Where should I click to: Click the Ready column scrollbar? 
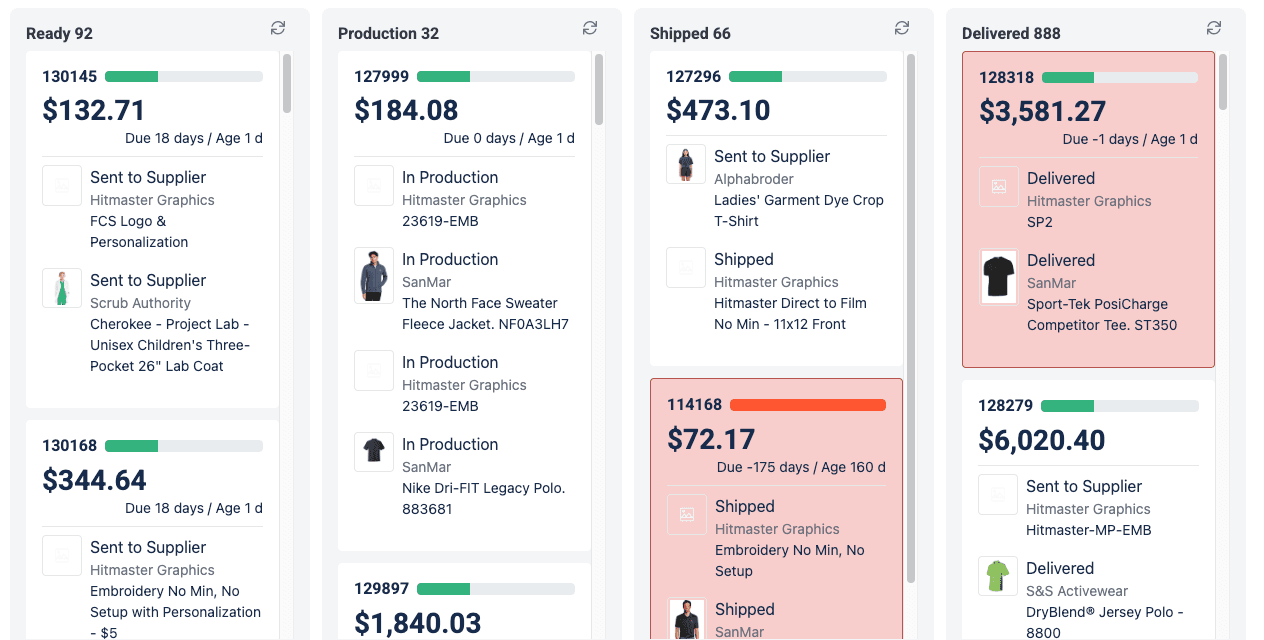(287, 83)
